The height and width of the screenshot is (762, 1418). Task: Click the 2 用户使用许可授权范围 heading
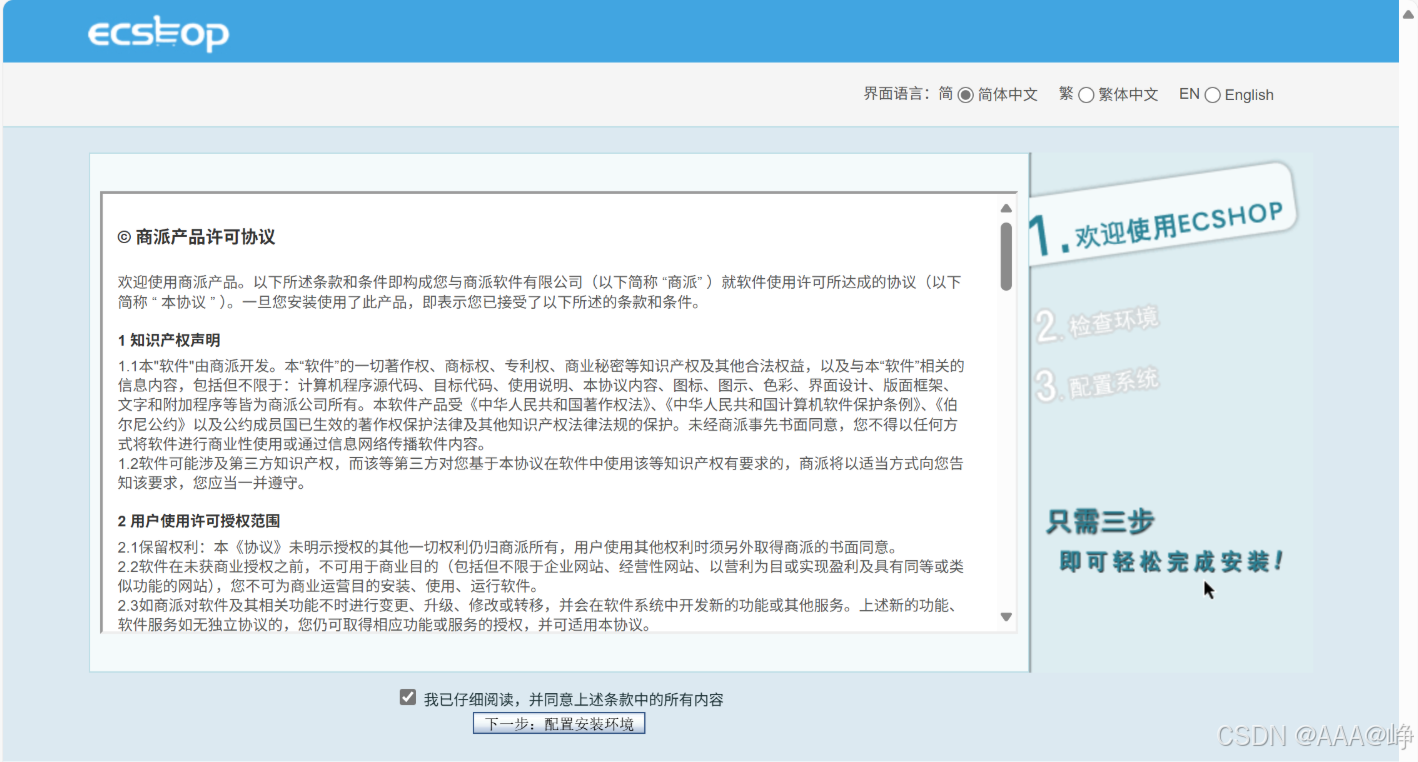(x=199, y=521)
